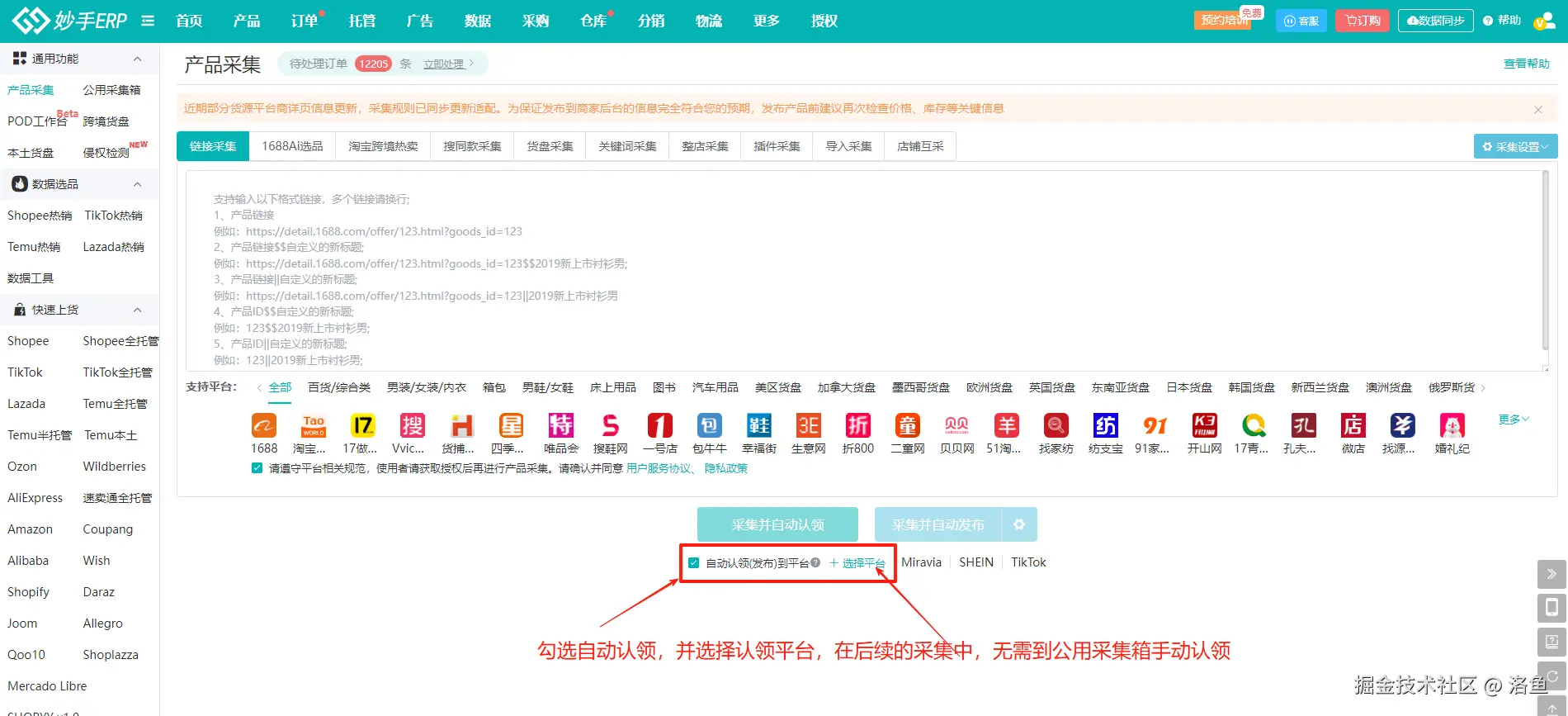Open 仓库 in the top menu
Screen dimensions: 1568x716
pyautogui.click(x=593, y=21)
